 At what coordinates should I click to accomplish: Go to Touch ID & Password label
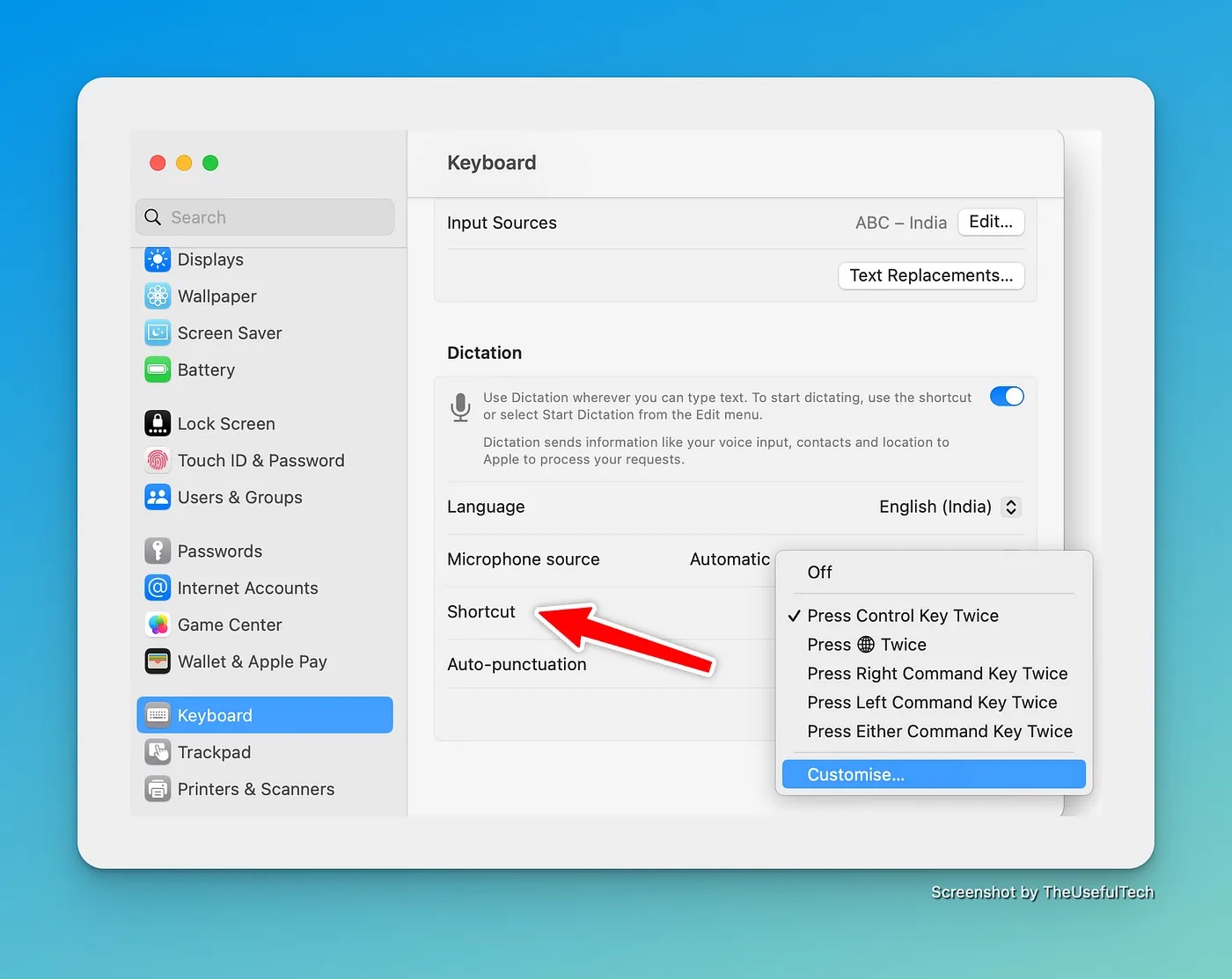point(261,461)
